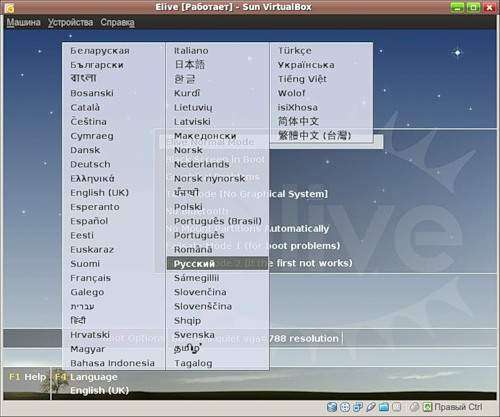Select Polski language
The width and height of the screenshot is (500, 417).
coord(188,207)
